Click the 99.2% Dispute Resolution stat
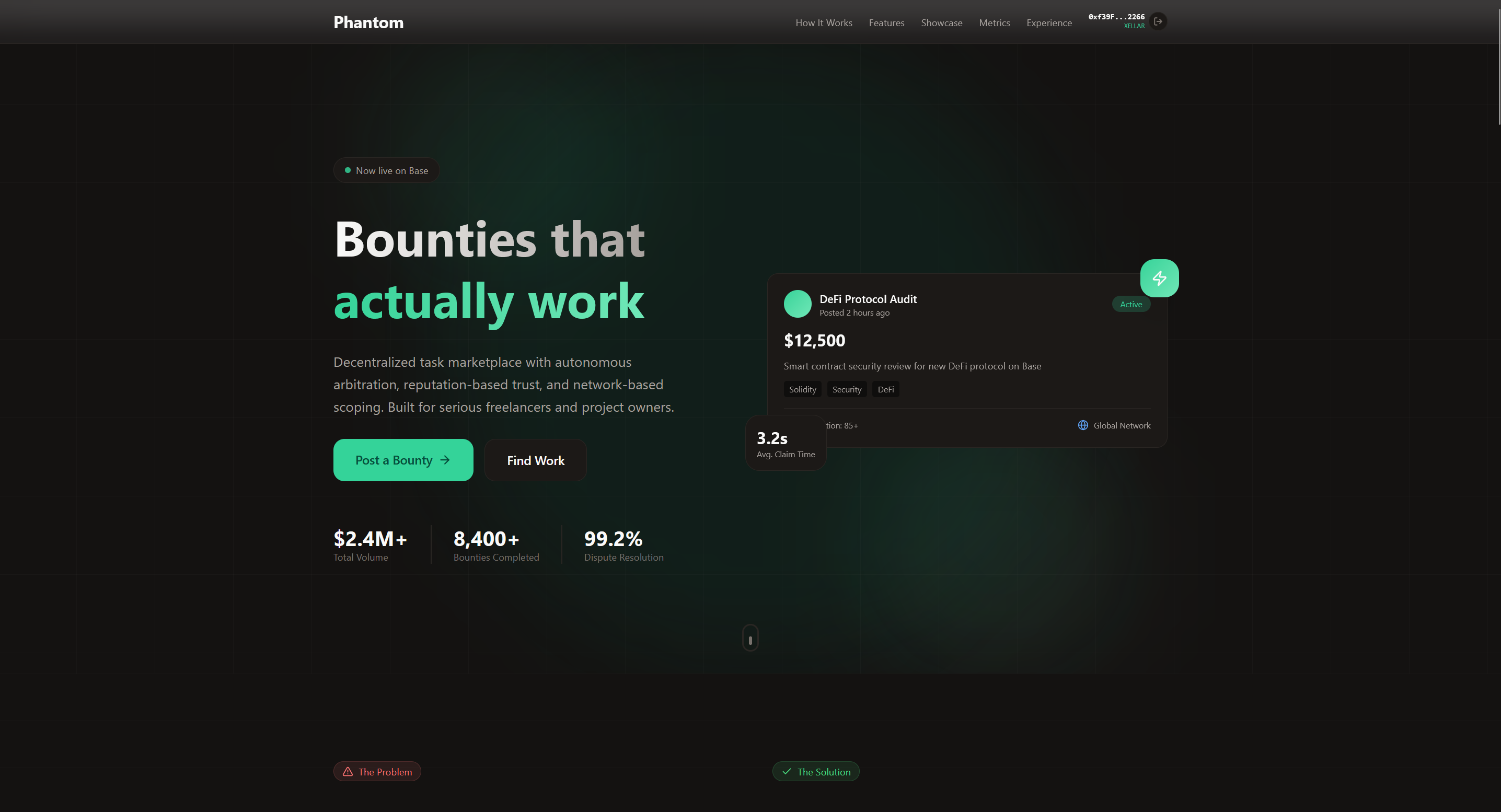The width and height of the screenshot is (1501, 812). pos(624,544)
